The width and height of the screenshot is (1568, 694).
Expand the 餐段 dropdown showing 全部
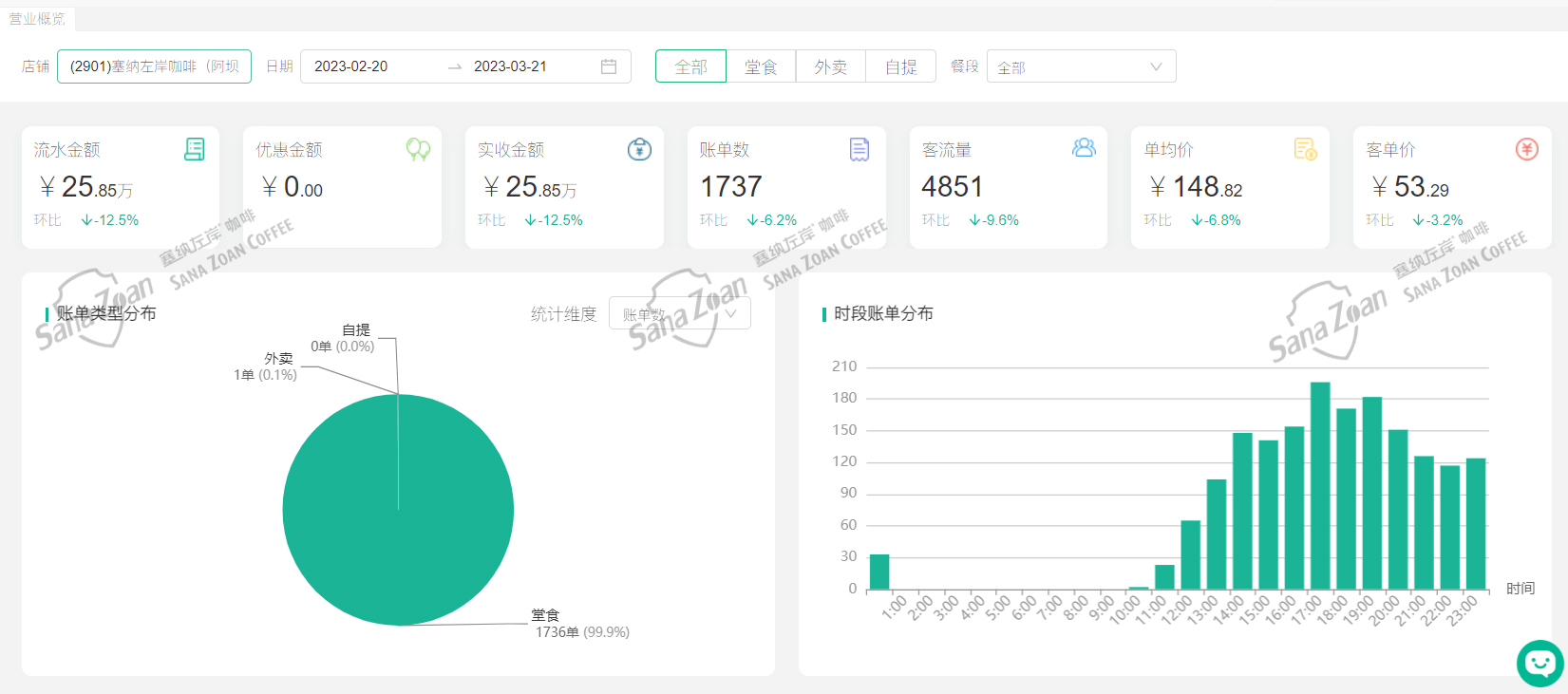tap(1081, 66)
